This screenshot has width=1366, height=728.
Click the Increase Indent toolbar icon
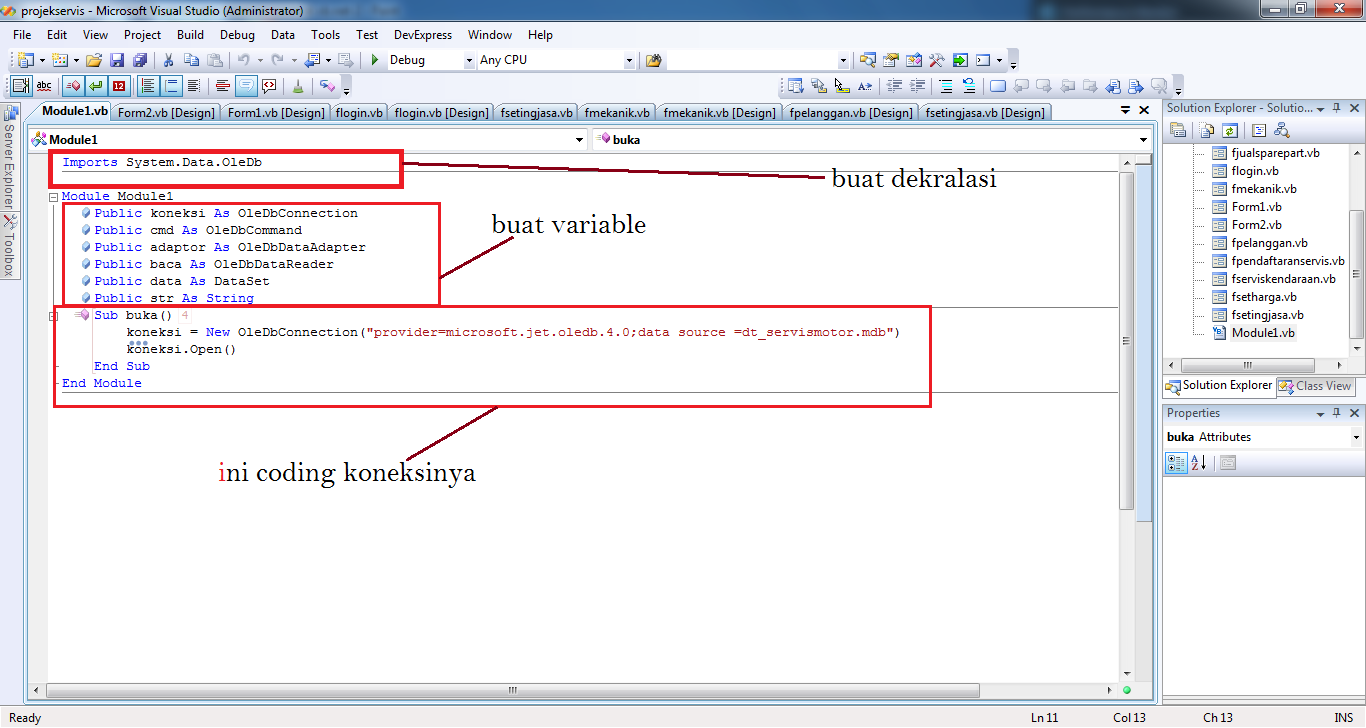pyautogui.click(x=917, y=85)
